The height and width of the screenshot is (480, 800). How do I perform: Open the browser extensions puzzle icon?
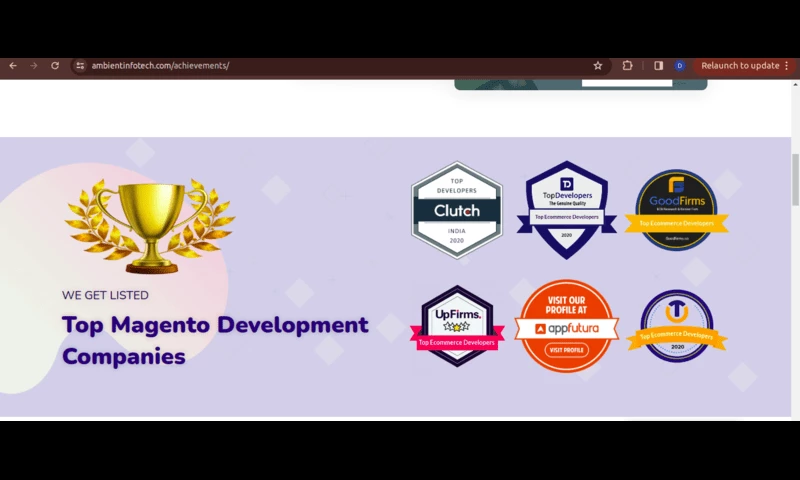(x=627, y=66)
